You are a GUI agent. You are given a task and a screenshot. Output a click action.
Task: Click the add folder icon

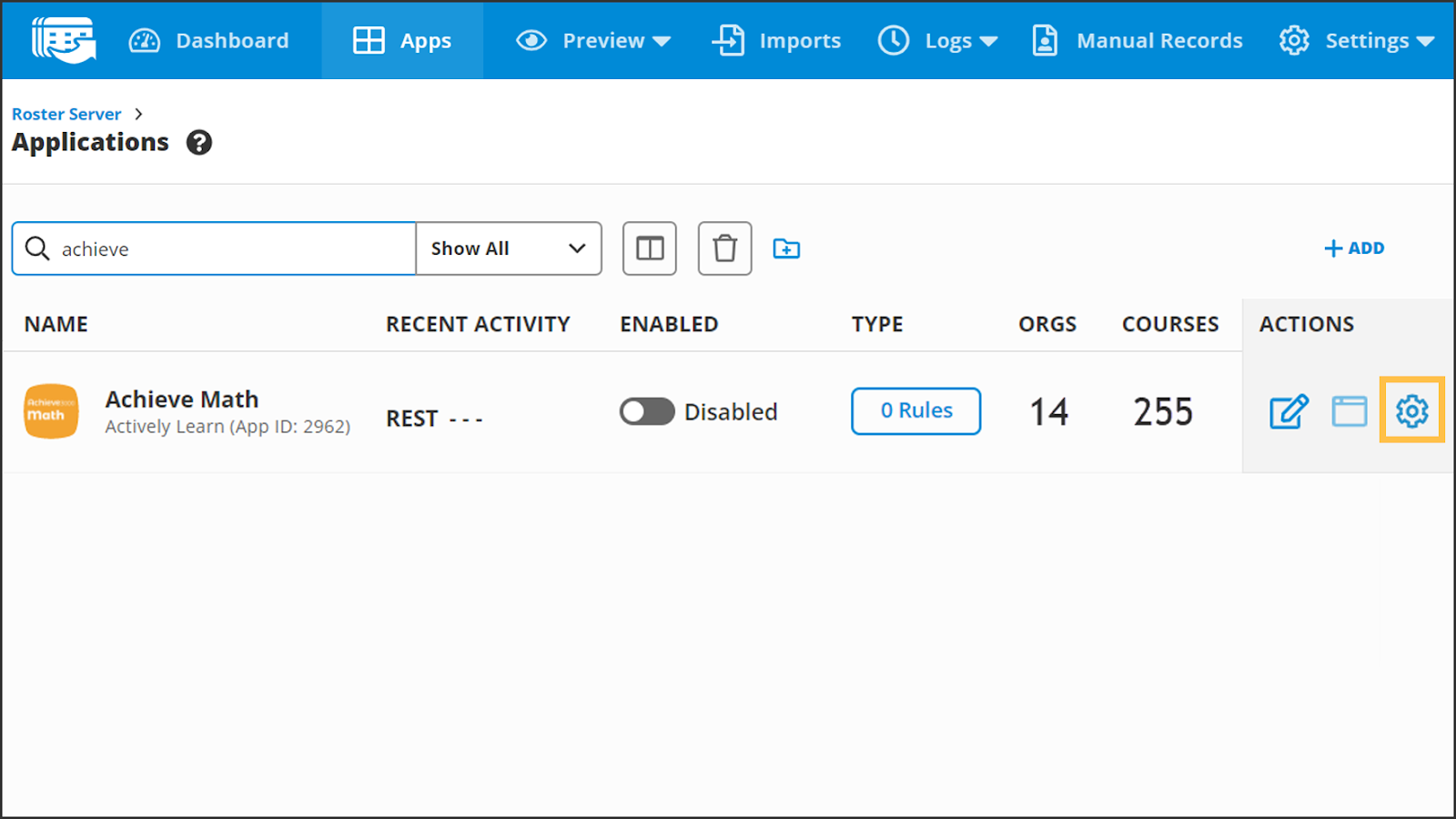786,248
